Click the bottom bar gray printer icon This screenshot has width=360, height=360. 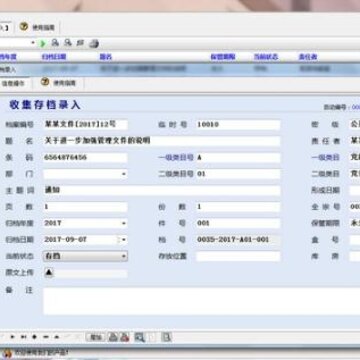[113, 337]
